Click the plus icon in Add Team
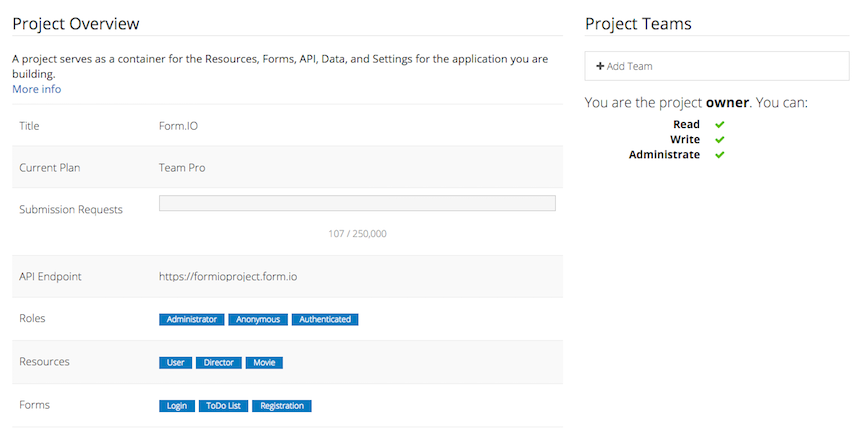864x441 pixels. point(600,66)
